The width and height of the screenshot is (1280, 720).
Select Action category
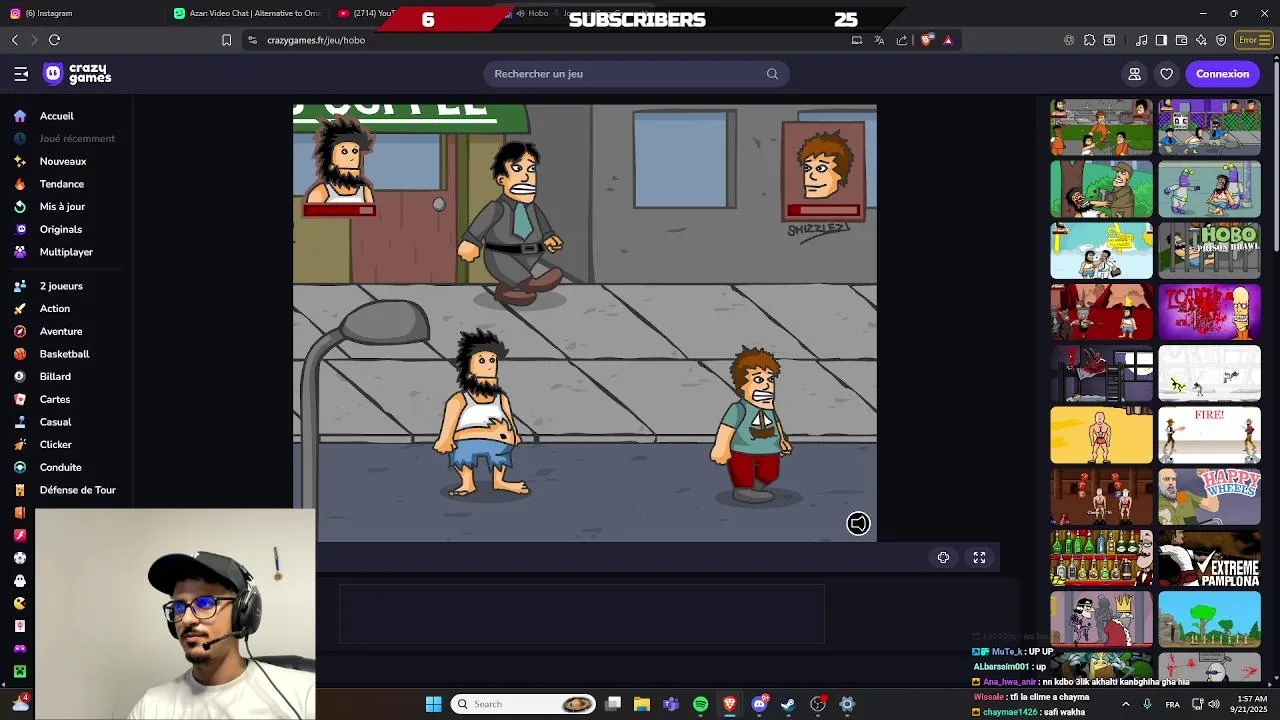tap(54, 309)
